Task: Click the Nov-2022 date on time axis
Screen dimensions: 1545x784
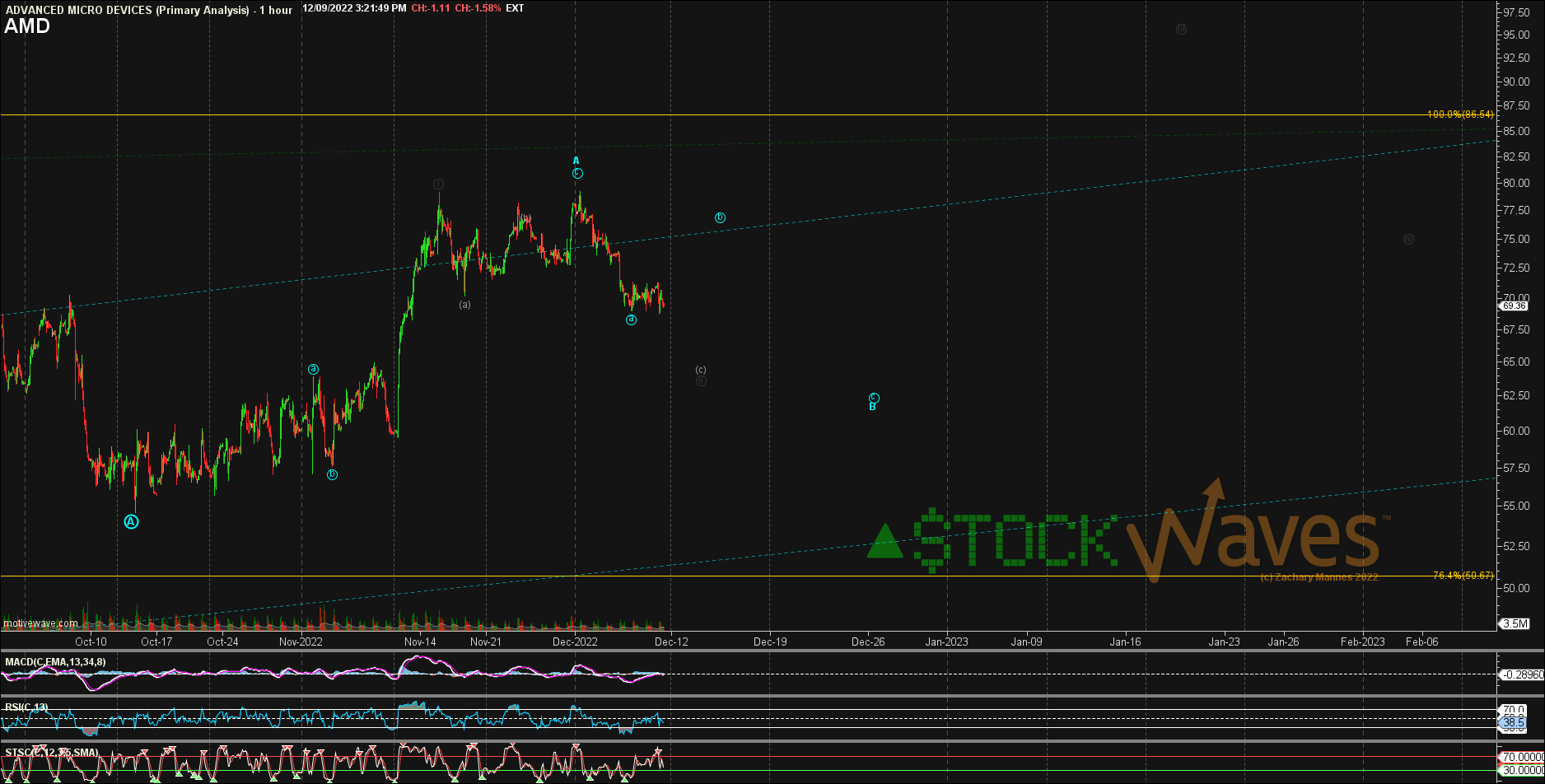Action: tap(301, 642)
